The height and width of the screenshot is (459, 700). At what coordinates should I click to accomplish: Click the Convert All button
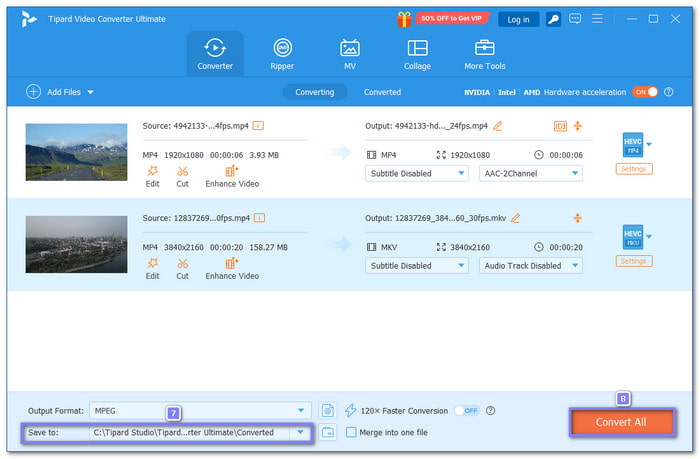[x=621, y=422]
